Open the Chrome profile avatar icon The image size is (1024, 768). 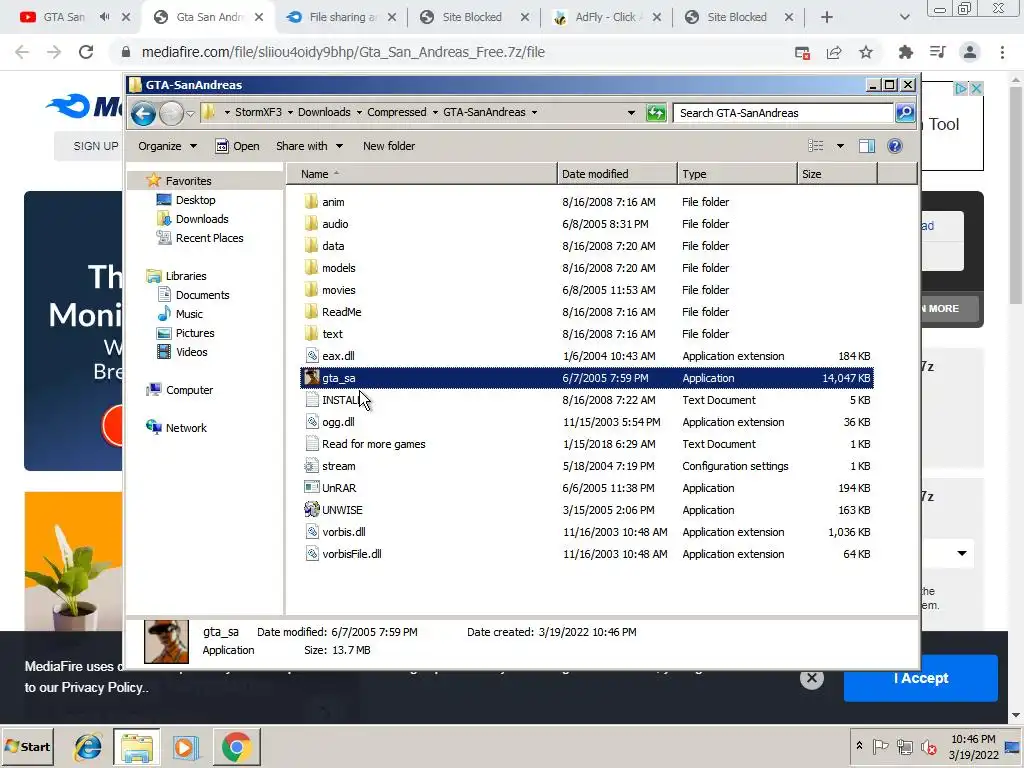click(x=970, y=52)
